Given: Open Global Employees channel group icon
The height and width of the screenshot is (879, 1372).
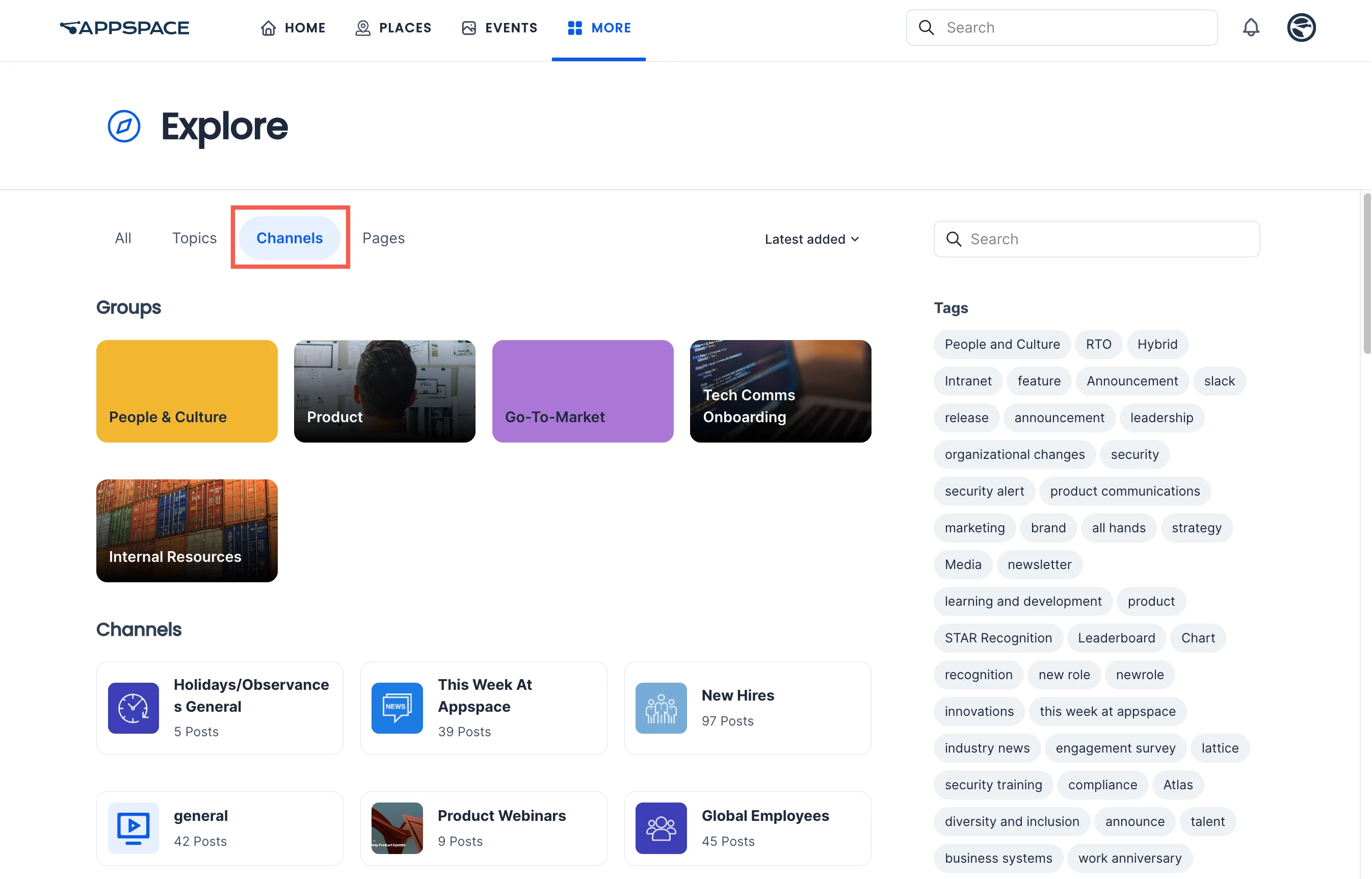Looking at the screenshot, I should (661, 828).
